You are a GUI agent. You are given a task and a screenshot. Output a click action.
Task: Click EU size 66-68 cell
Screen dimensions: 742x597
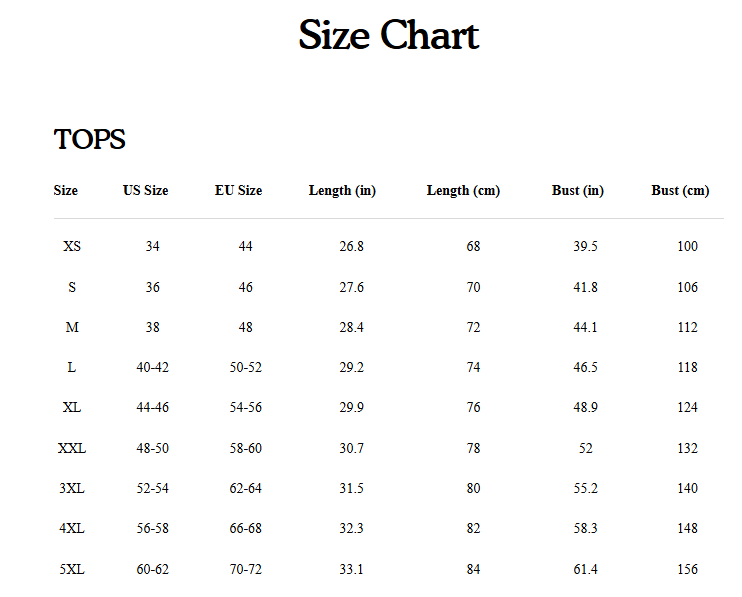(246, 528)
